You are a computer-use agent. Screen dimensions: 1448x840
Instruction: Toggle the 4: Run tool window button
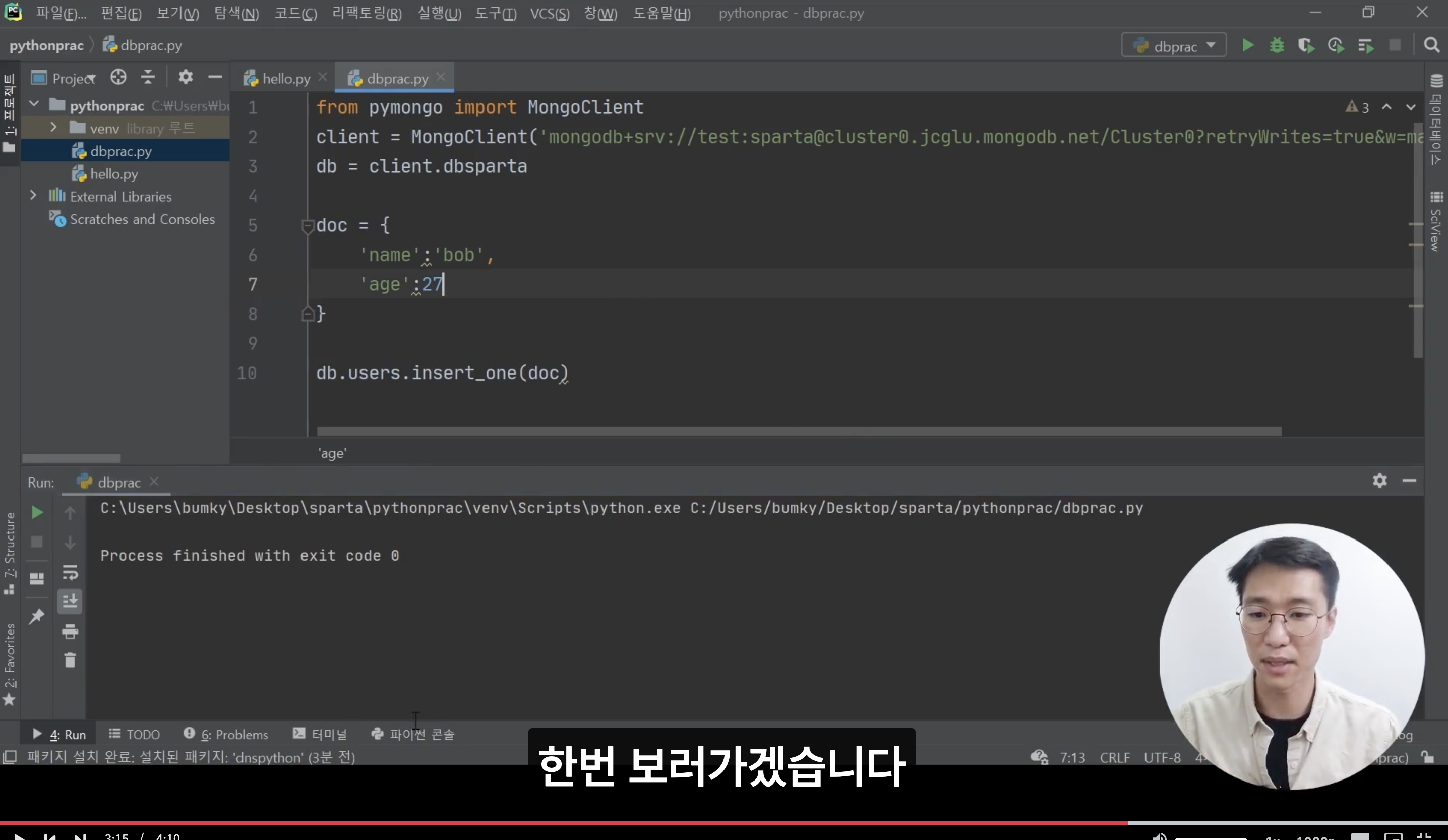pos(59,734)
